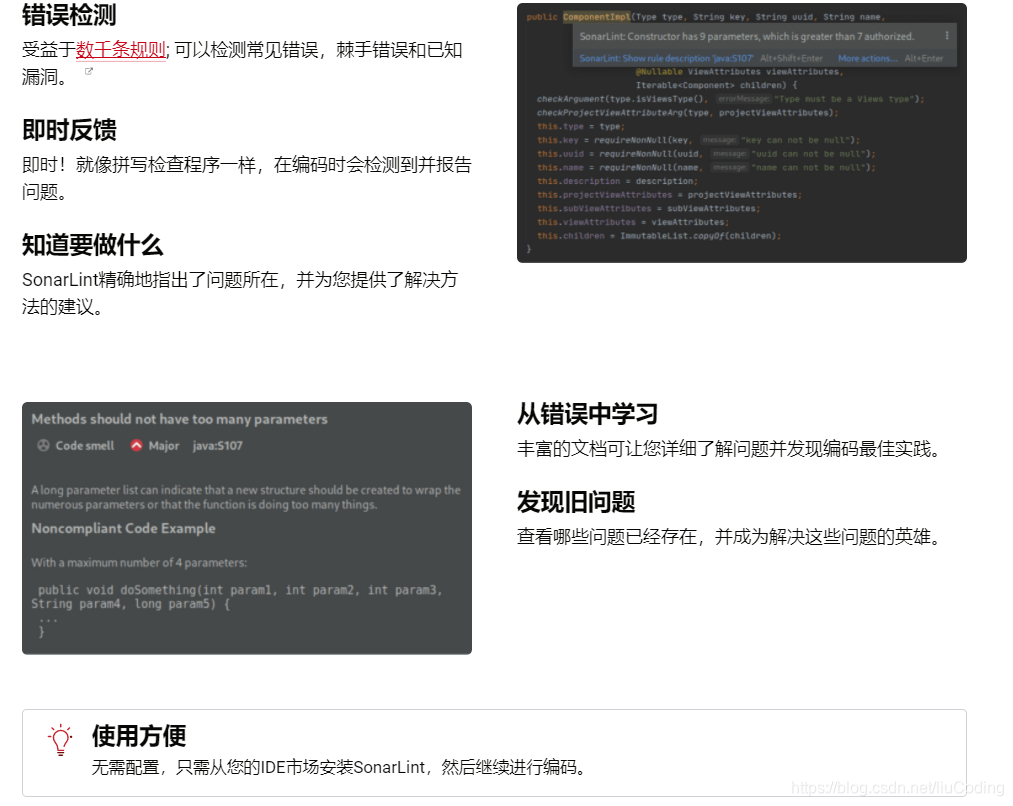This screenshot has width=1013, height=806.
Task: Click 'Show rule description' link in tooltip
Action: [x=666, y=58]
